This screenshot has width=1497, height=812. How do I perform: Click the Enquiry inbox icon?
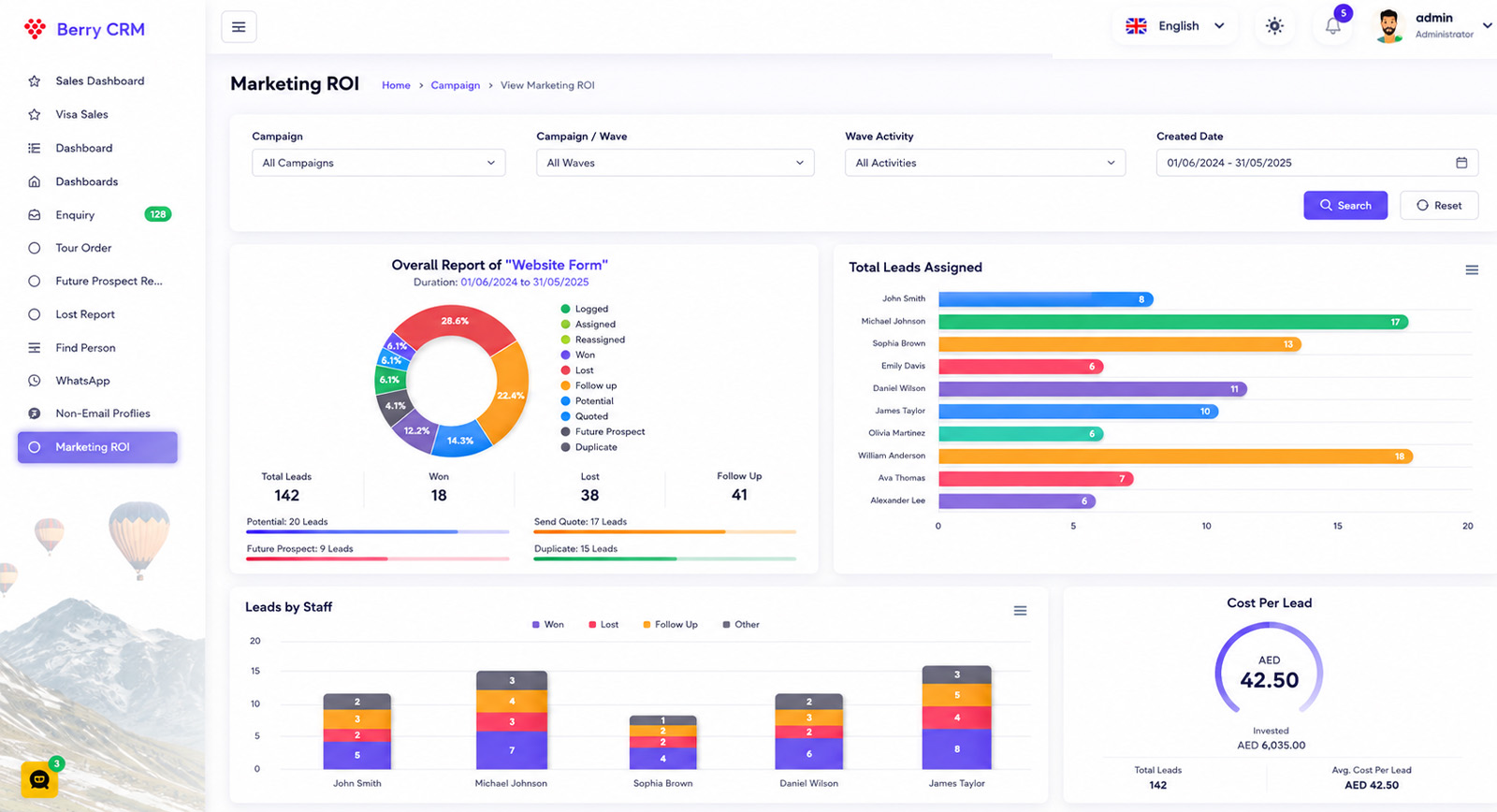[x=35, y=215]
